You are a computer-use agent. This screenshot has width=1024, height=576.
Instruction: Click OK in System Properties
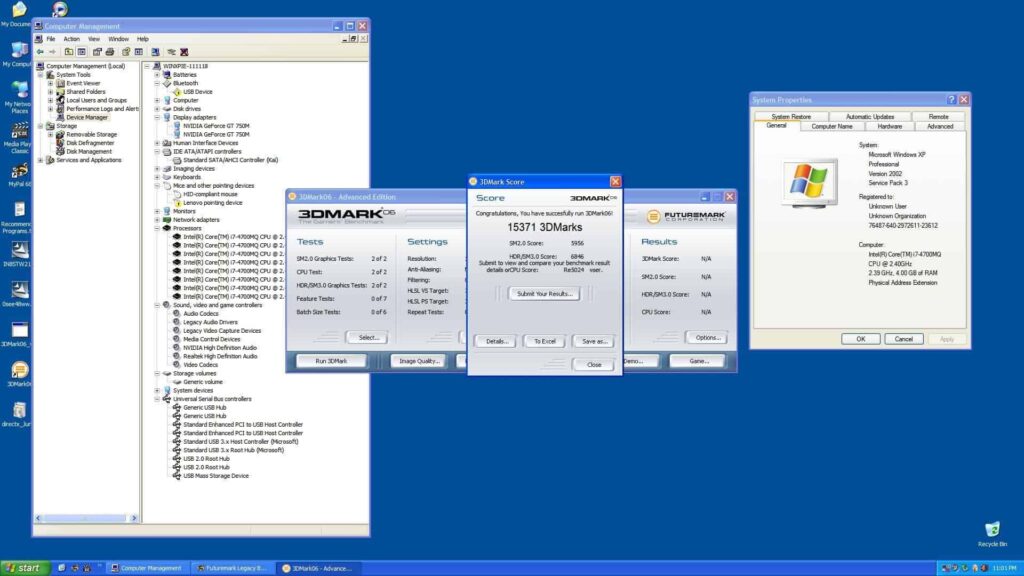pyautogui.click(x=860, y=339)
